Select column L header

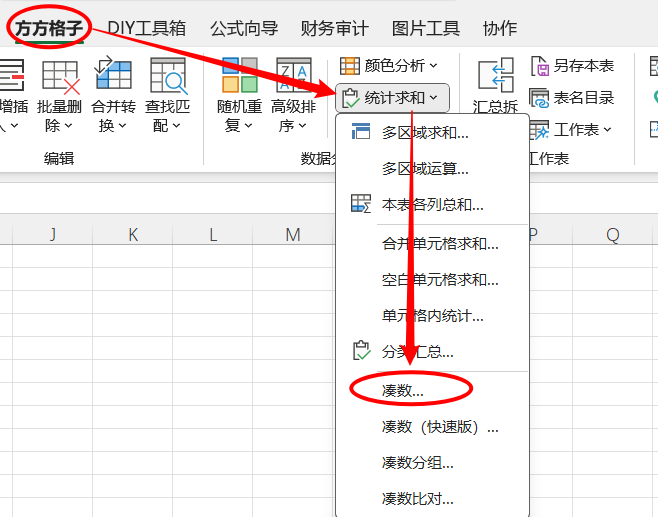[x=213, y=234]
